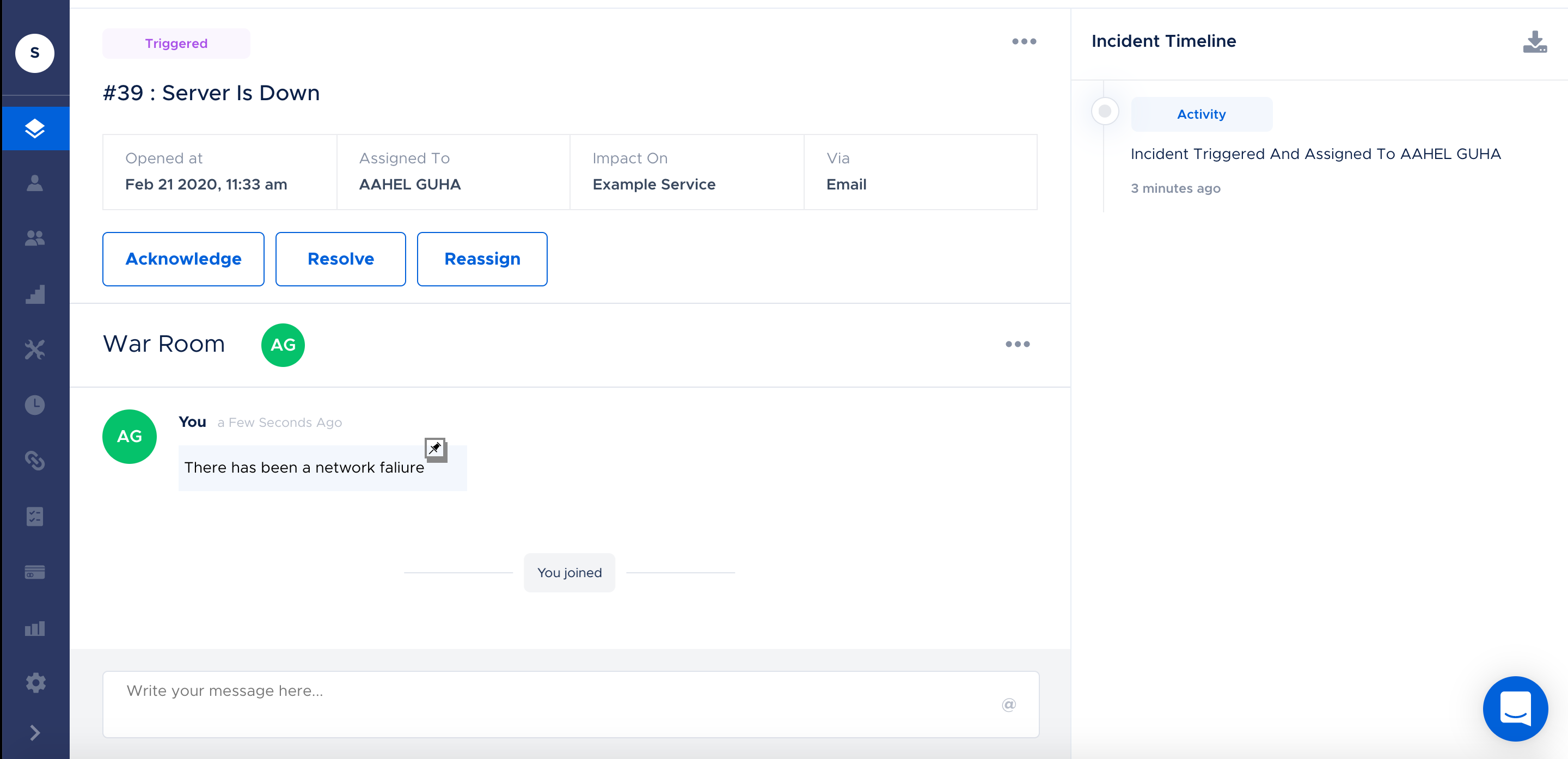This screenshot has width=1568, height=759.
Task: Open the incidents layers icon in sidebar
Action: (35, 128)
